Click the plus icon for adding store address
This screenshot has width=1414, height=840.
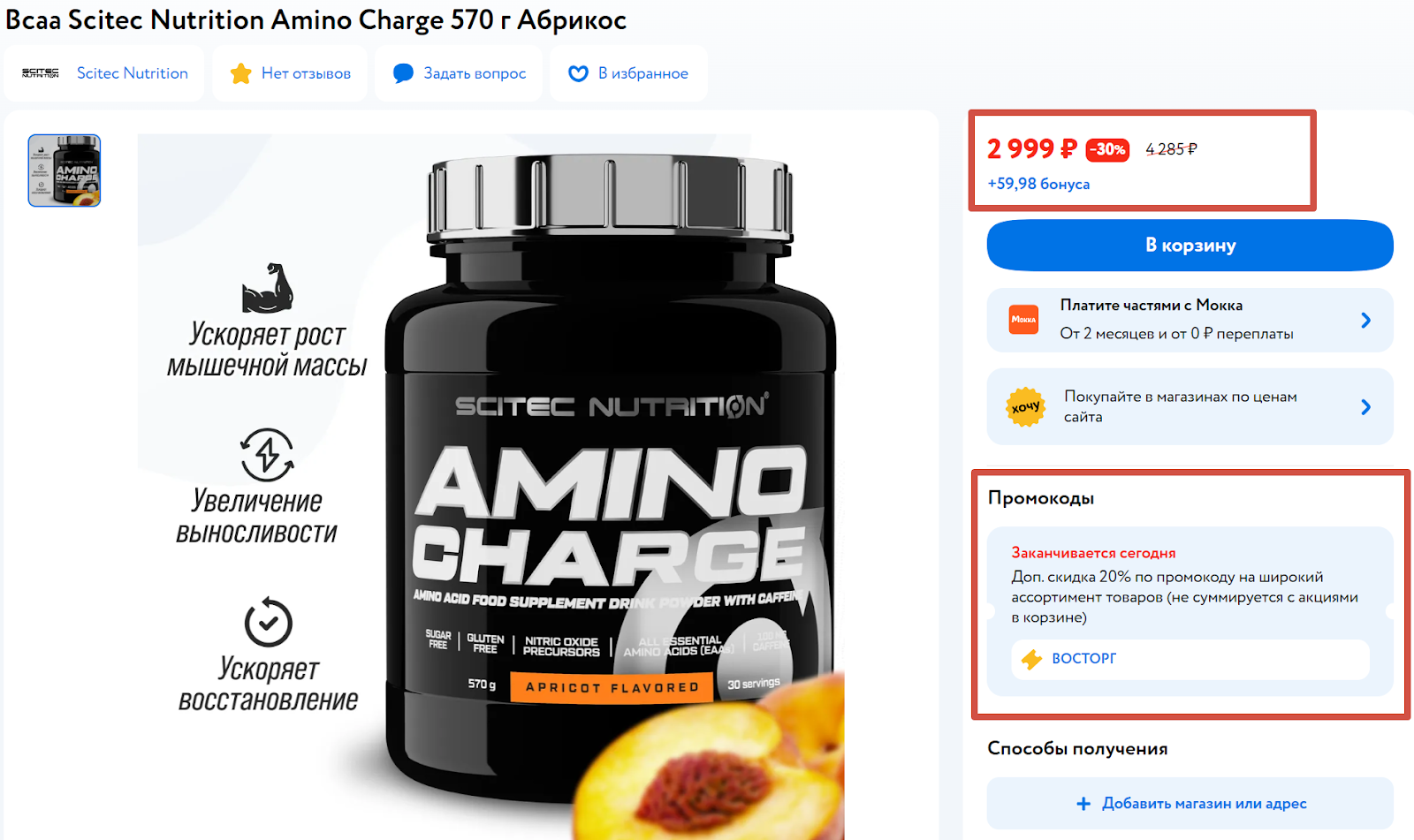(1083, 804)
